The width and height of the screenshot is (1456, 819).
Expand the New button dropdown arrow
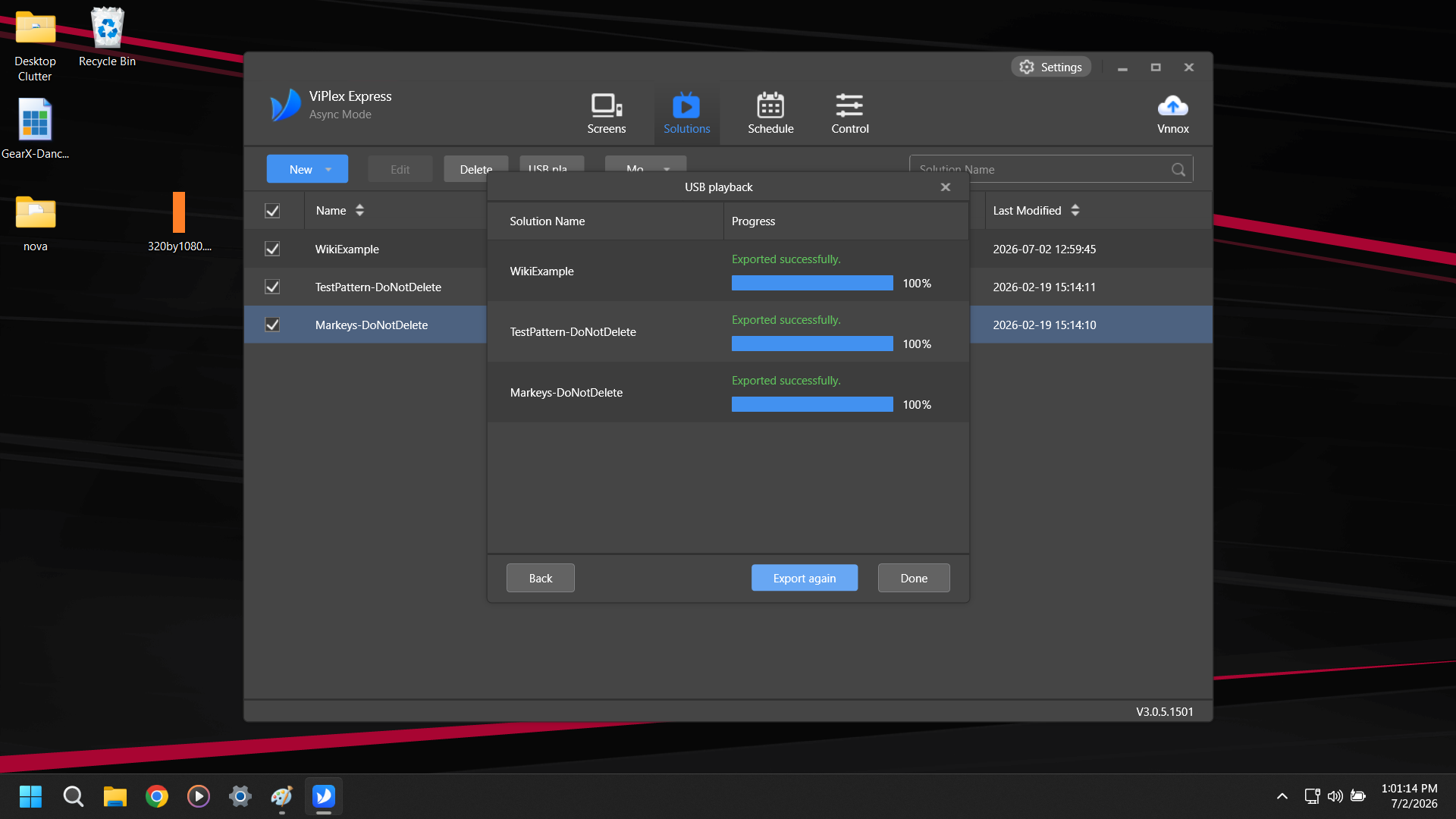tap(328, 170)
